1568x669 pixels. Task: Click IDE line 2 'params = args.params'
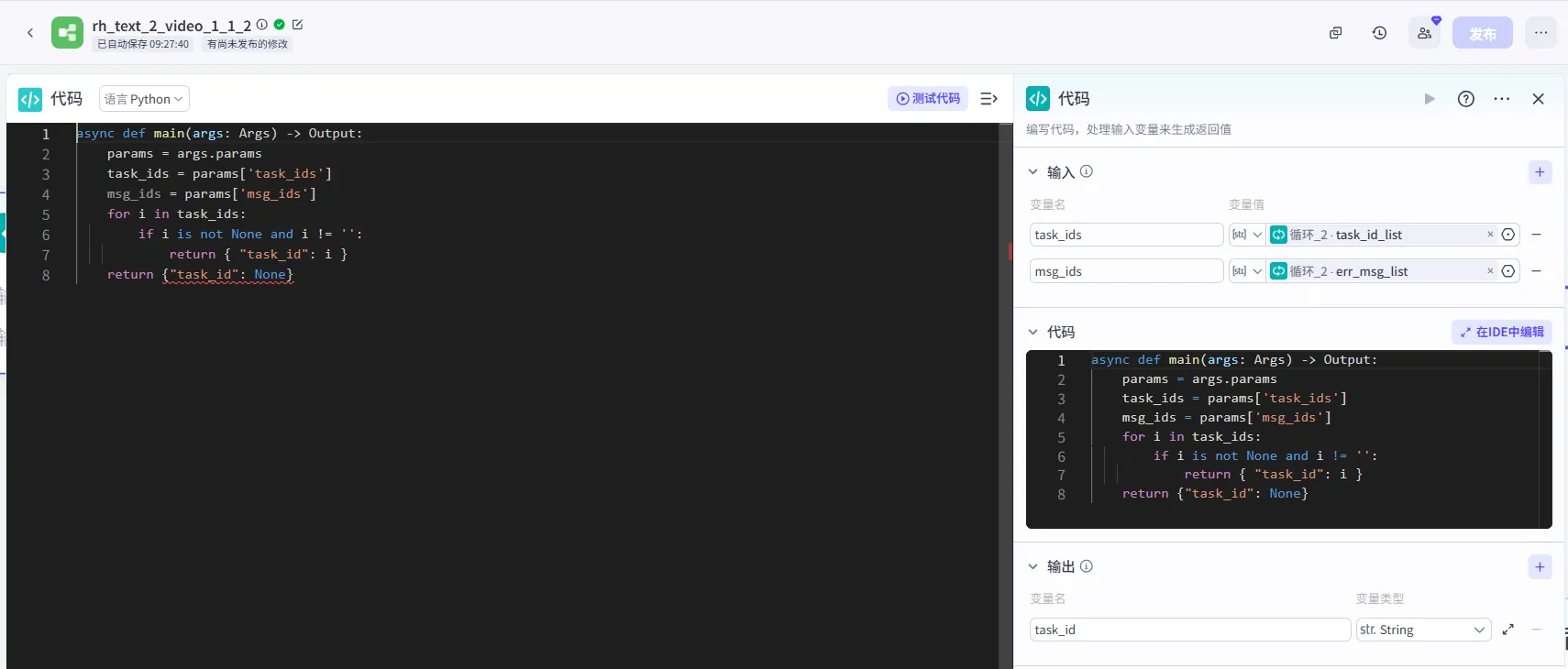(184, 154)
